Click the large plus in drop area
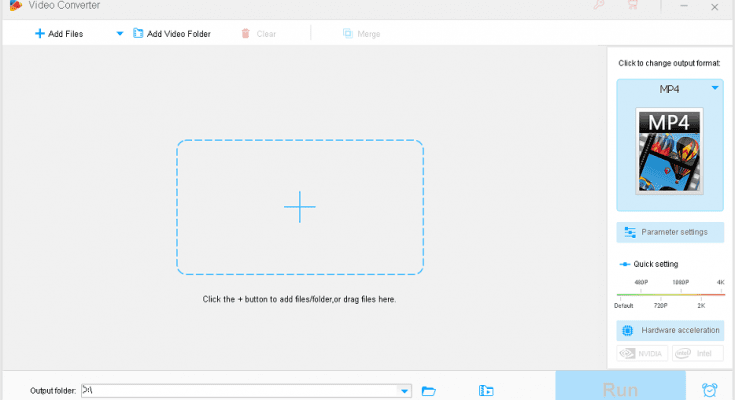The width and height of the screenshot is (735, 400). tap(299, 207)
